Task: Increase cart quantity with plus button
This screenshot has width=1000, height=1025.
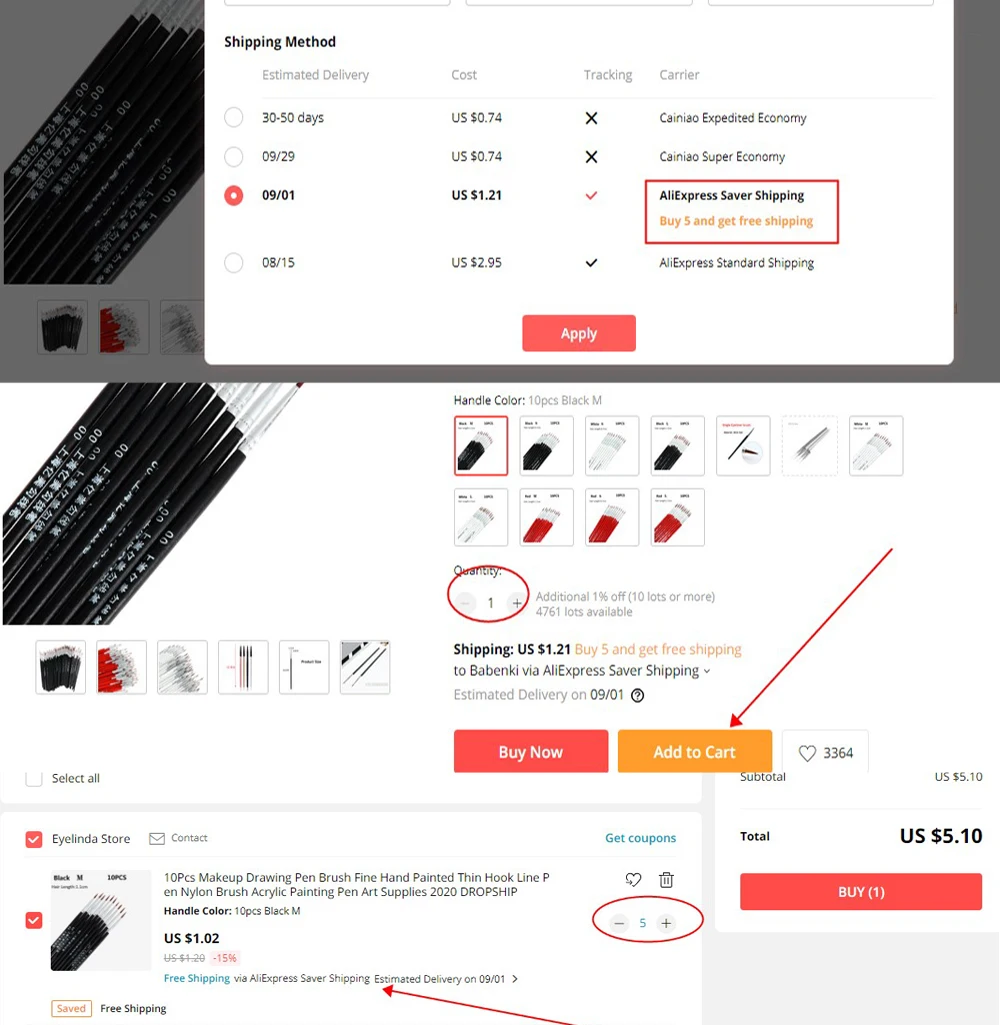Action: [666, 923]
